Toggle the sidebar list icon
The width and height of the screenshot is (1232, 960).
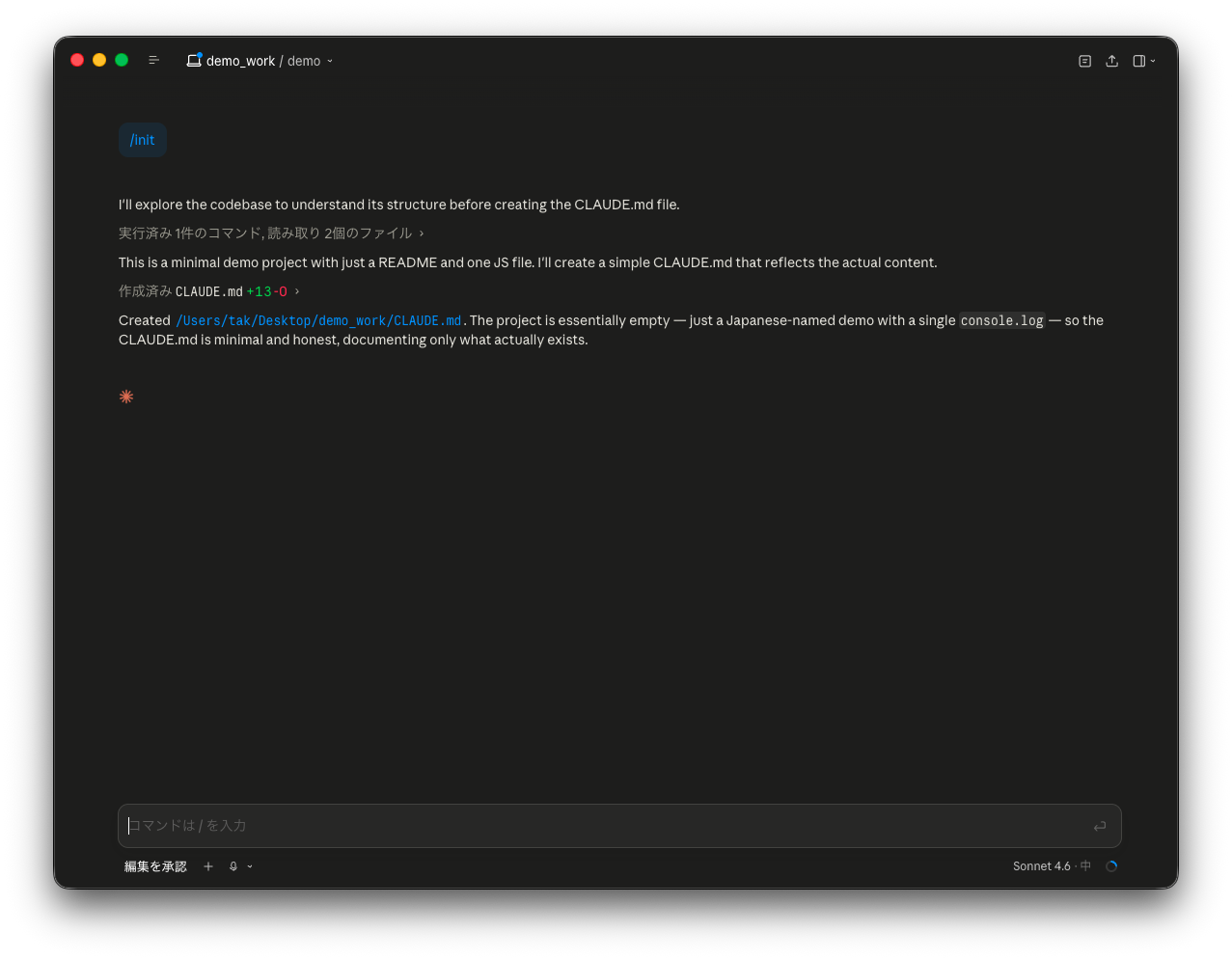153,61
